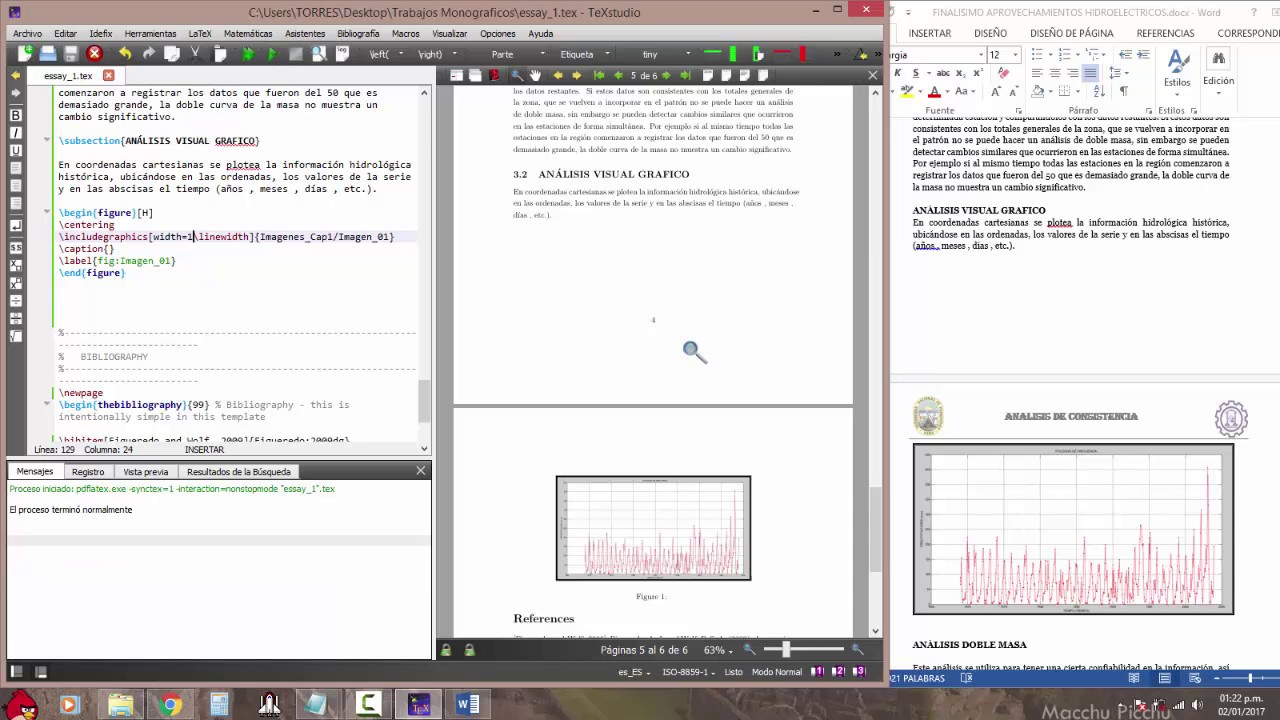The height and width of the screenshot is (720, 1280).
Task: Click the New document icon in TeXstudio
Action: pyautogui.click(x=26, y=54)
